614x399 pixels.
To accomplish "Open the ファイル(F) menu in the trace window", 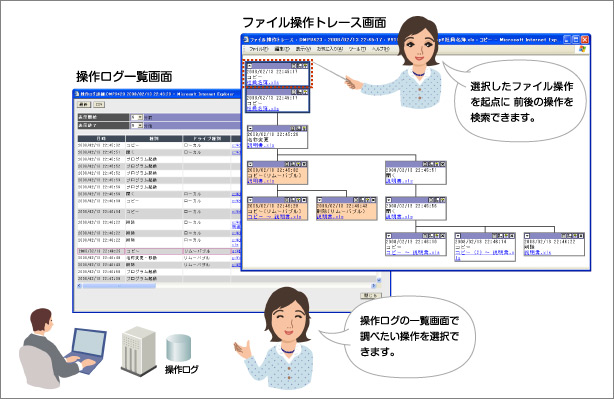I will [x=258, y=49].
